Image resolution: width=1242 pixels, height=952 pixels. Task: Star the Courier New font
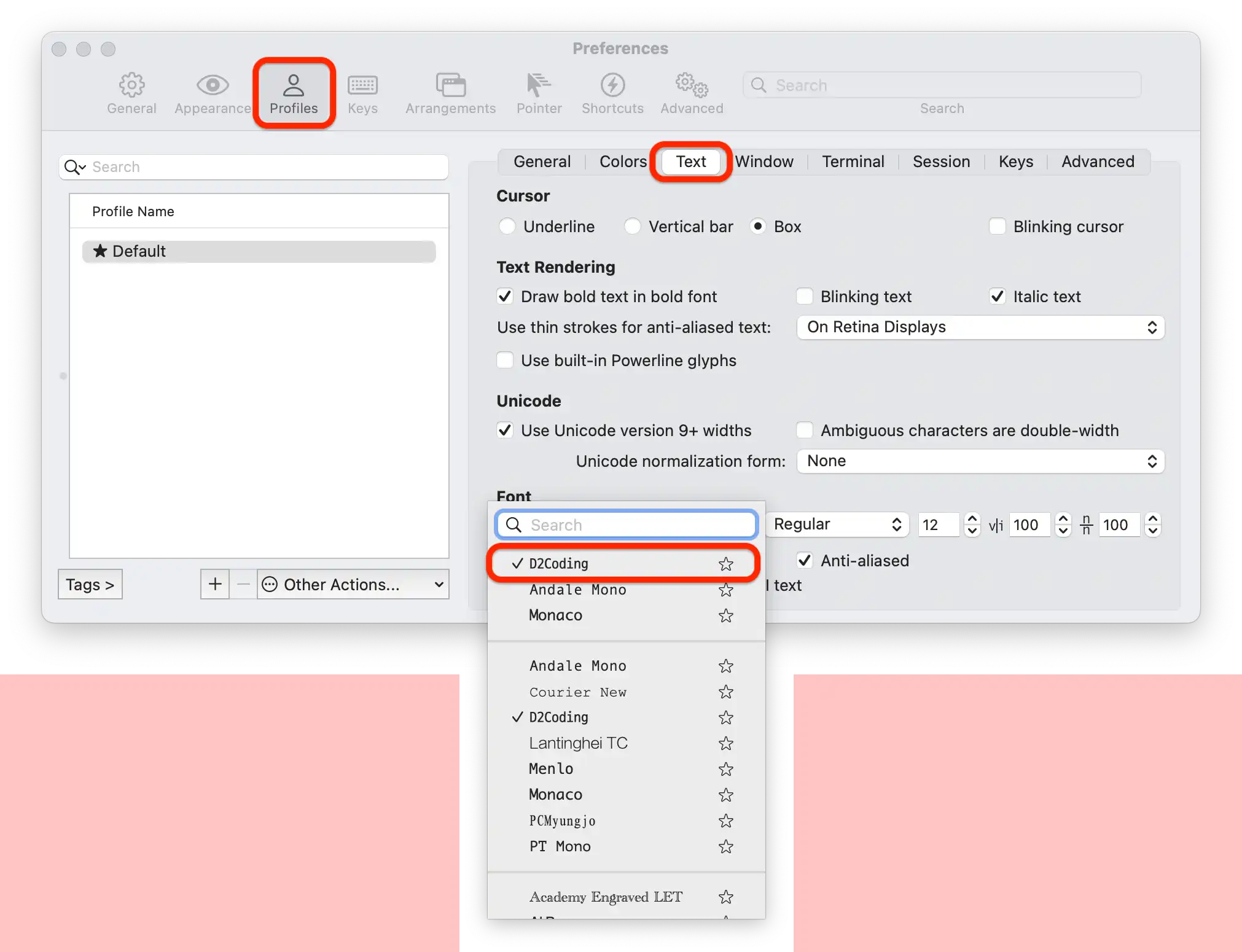726,692
